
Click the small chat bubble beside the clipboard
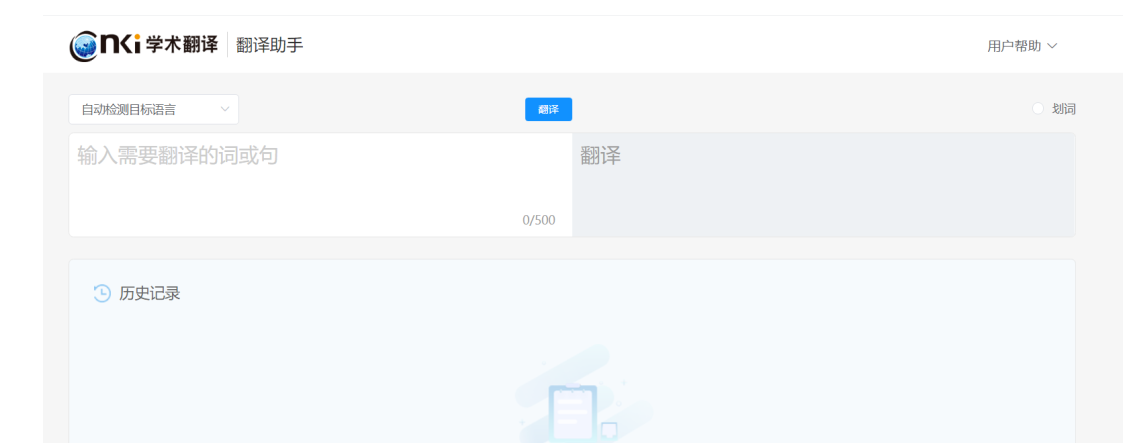(x=608, y=431)
